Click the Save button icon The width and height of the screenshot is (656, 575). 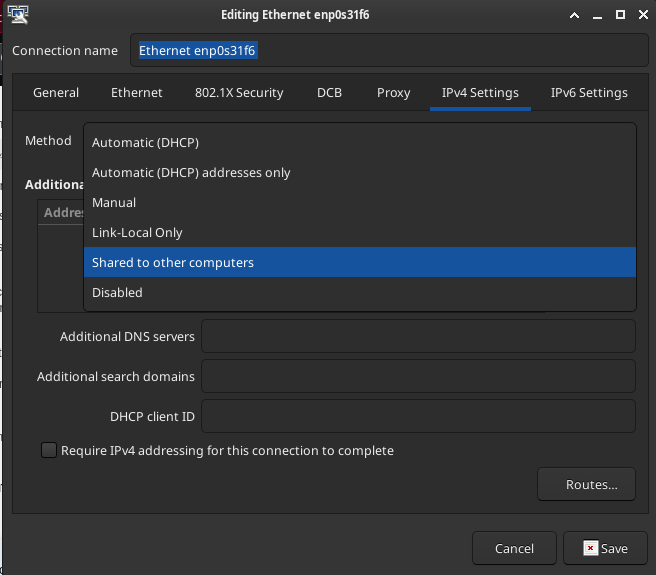[x=591, y=548]
